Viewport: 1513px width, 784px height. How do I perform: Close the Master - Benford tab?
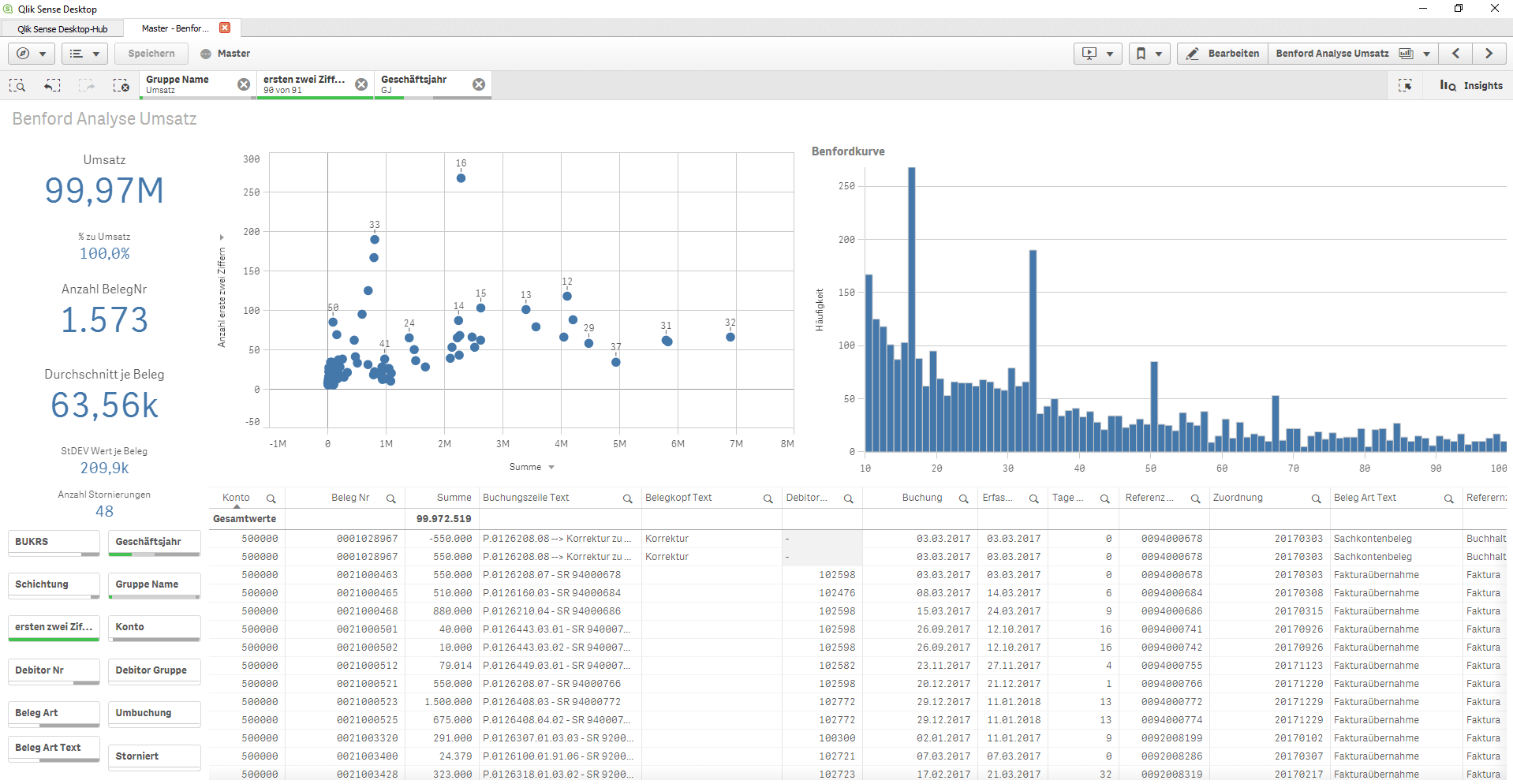click(225, 28)
